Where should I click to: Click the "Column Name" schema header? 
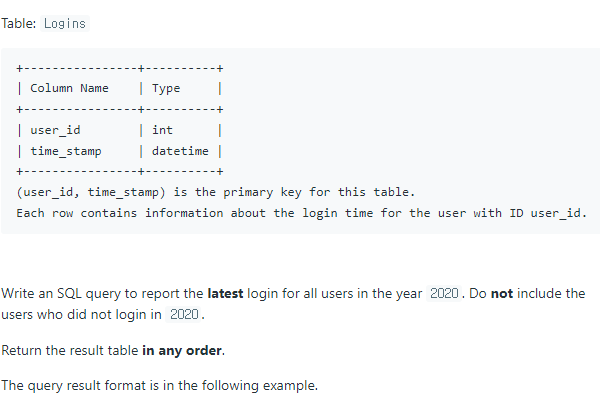click(70, 88)
